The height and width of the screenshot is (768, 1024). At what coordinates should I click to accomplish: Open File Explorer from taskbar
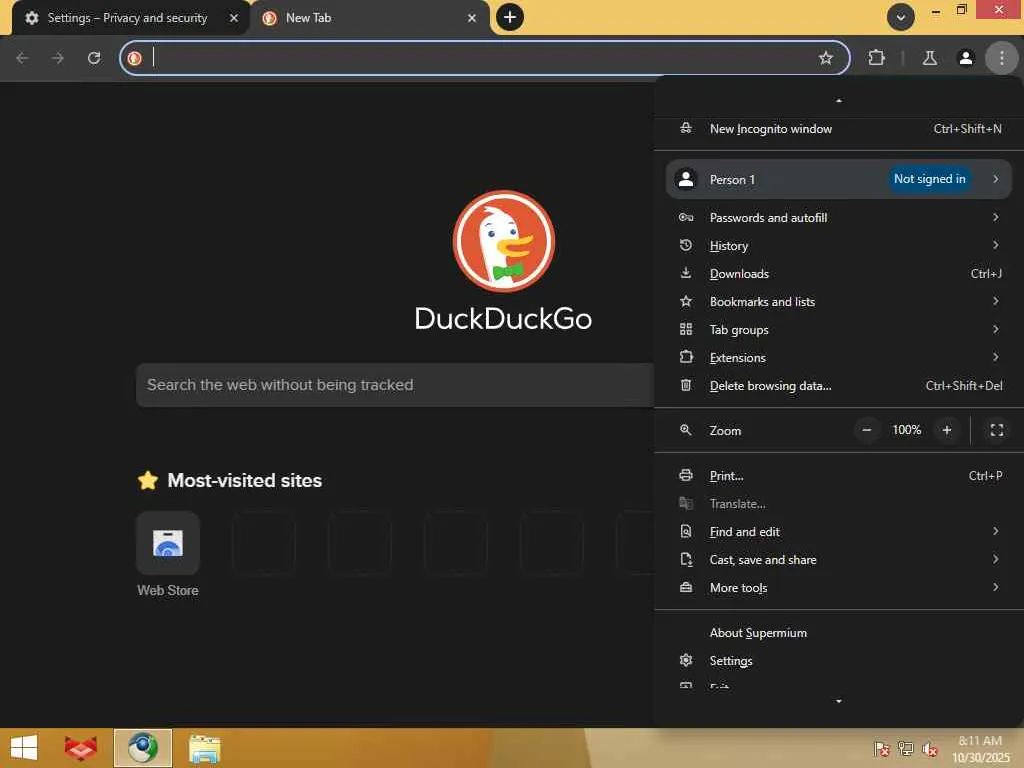pyautogui.click(x=204, y=748)
